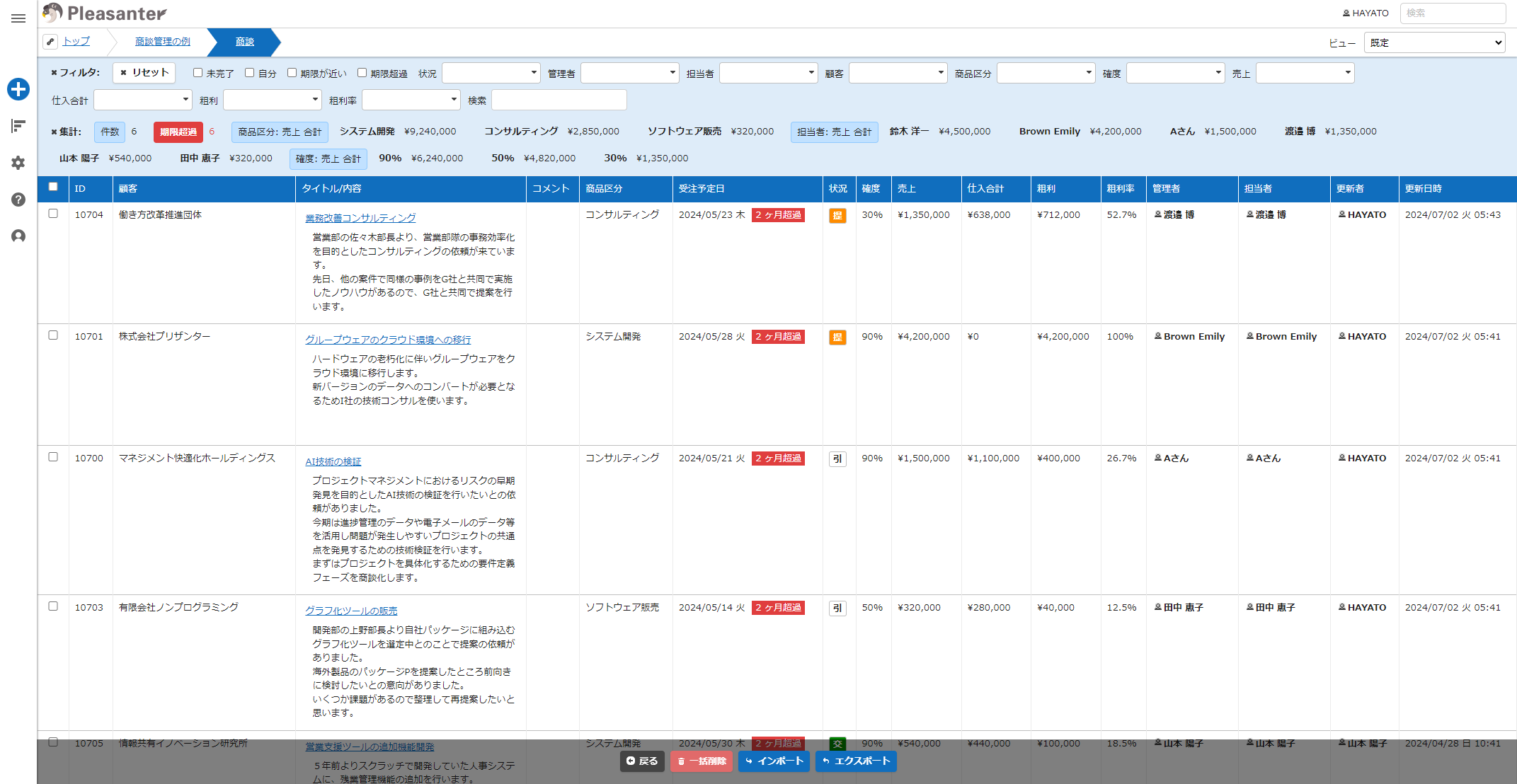The height and width of the screenshot is (784, 1517).
Task: Collapse the フィルタ section
Action: click(x=75, y=72)
